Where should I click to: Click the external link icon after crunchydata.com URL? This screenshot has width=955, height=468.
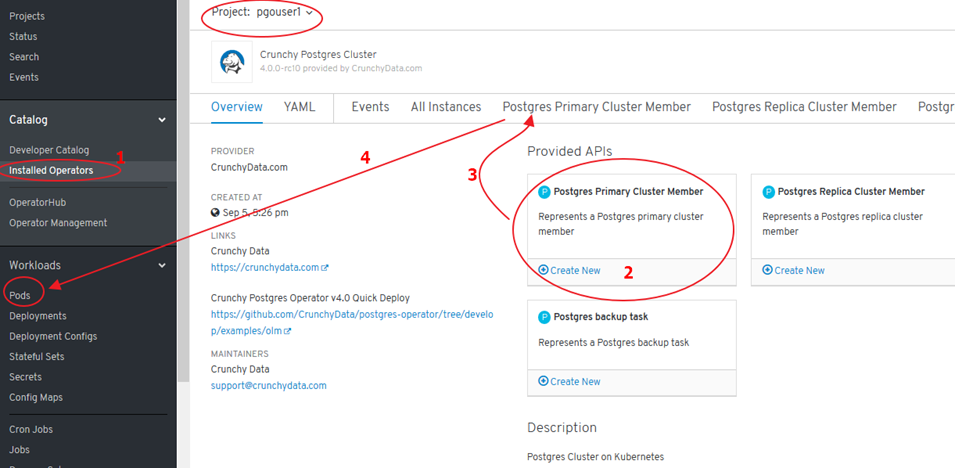325,268
